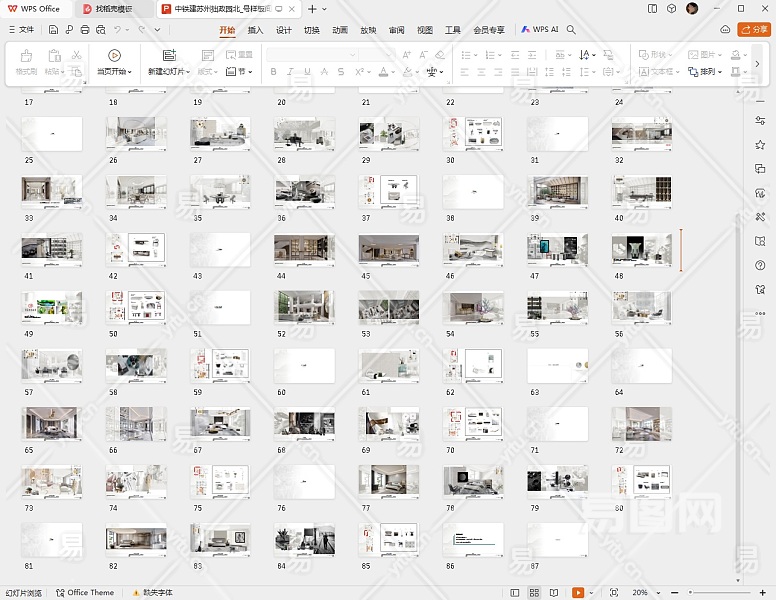Click fit-to-window icon in status bar
The image size is (776, 600).
[613, 592]
